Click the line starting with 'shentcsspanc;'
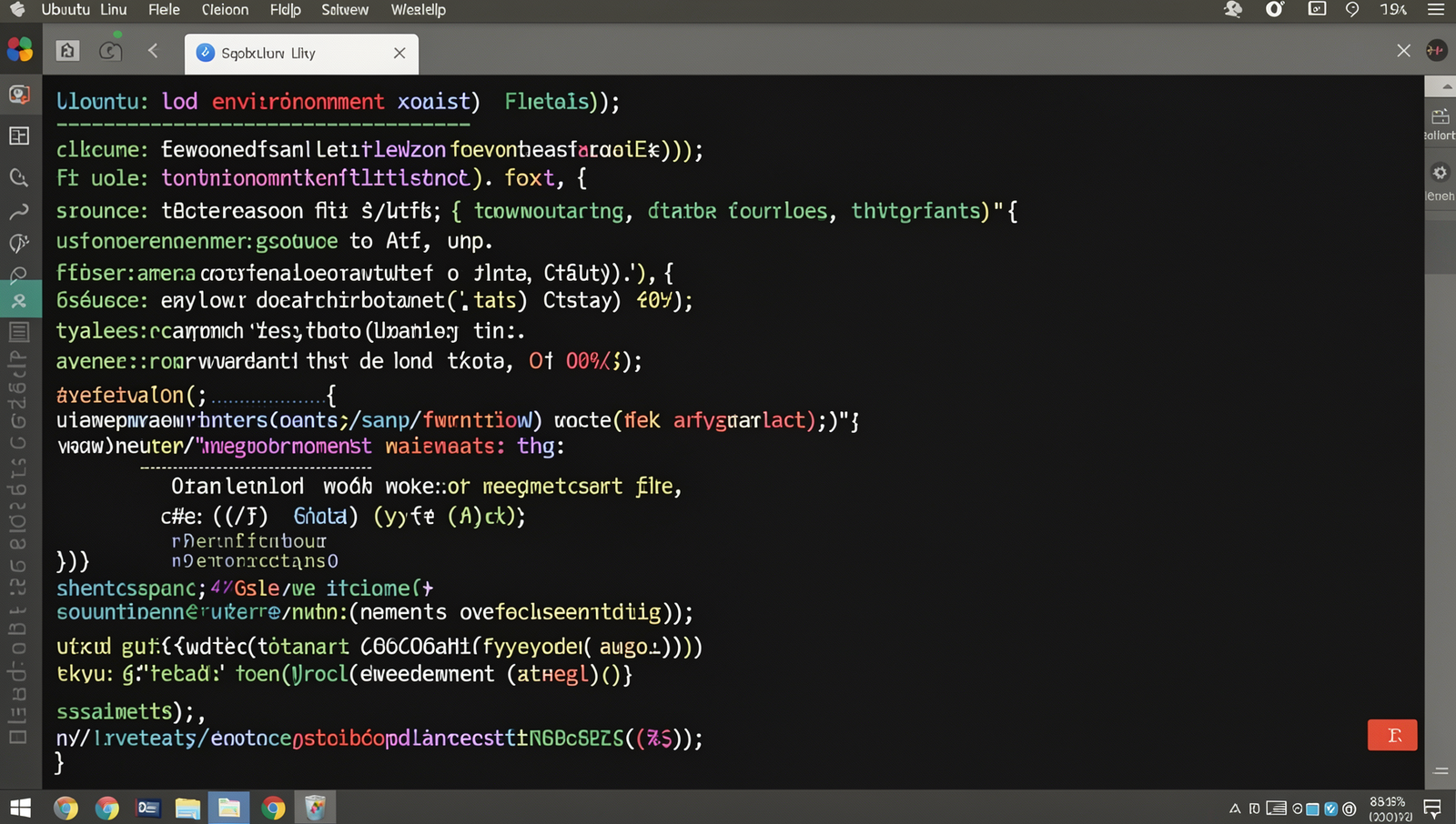Screen dimensions: 1456x824 point(245,588)
